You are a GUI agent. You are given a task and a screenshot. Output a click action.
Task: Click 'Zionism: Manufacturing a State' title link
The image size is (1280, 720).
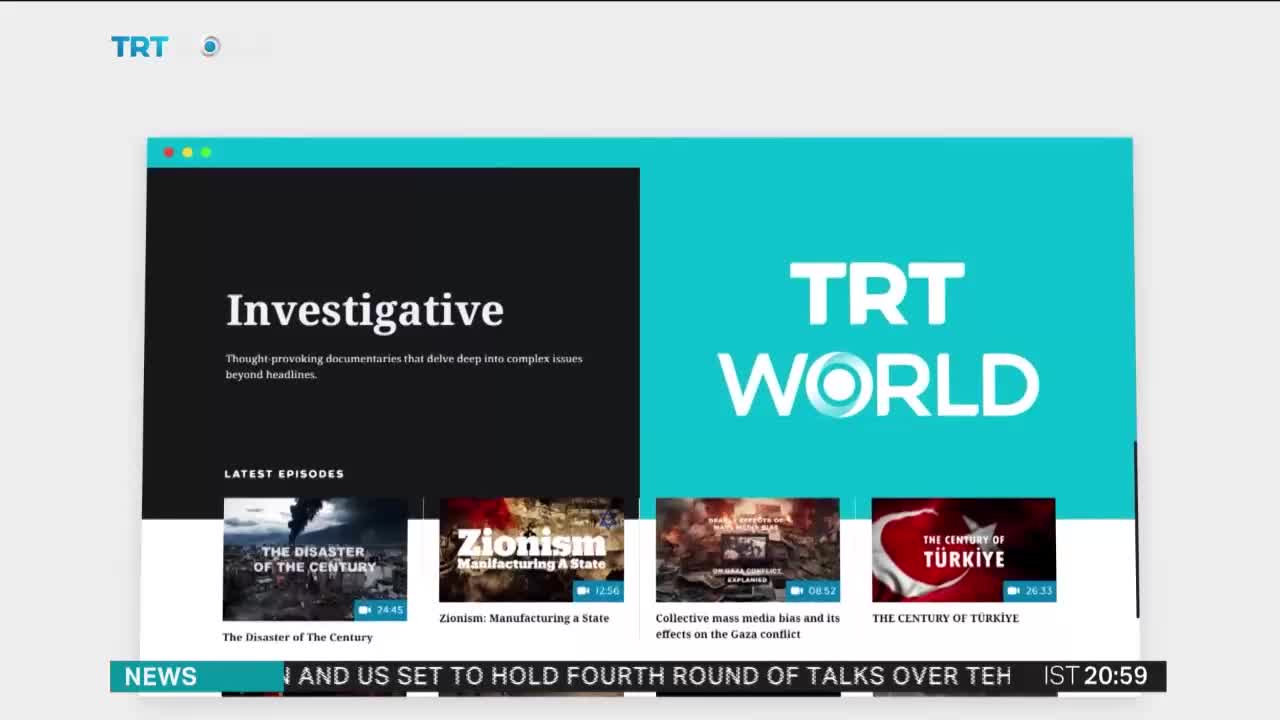pyautogui.click(x=524, y=618)
